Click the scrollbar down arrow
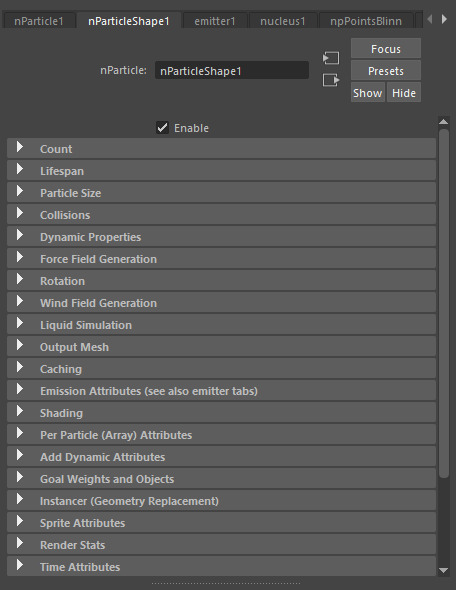 444,570
